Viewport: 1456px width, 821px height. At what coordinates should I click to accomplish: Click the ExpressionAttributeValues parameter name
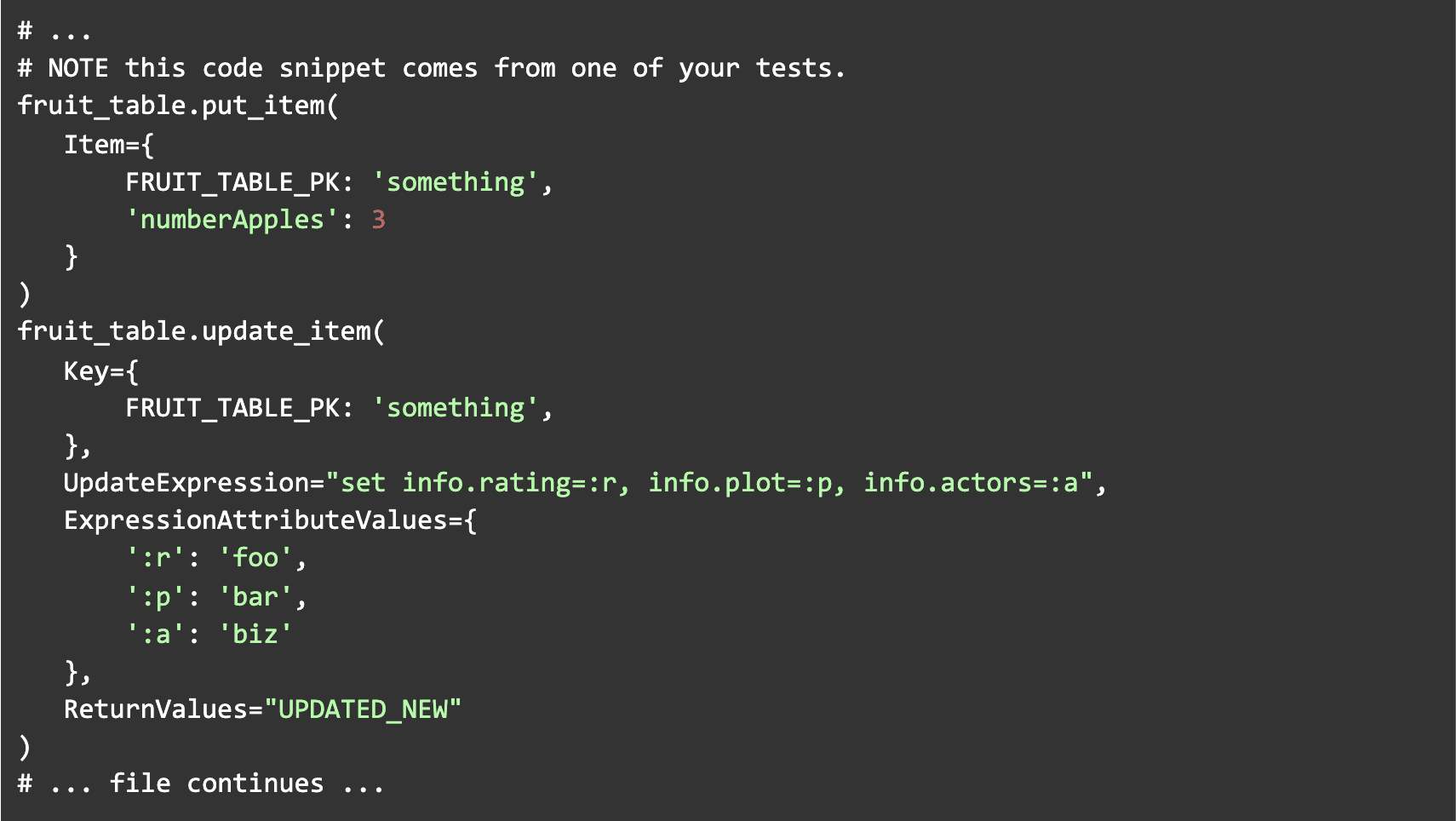click(x=255, y=520)
